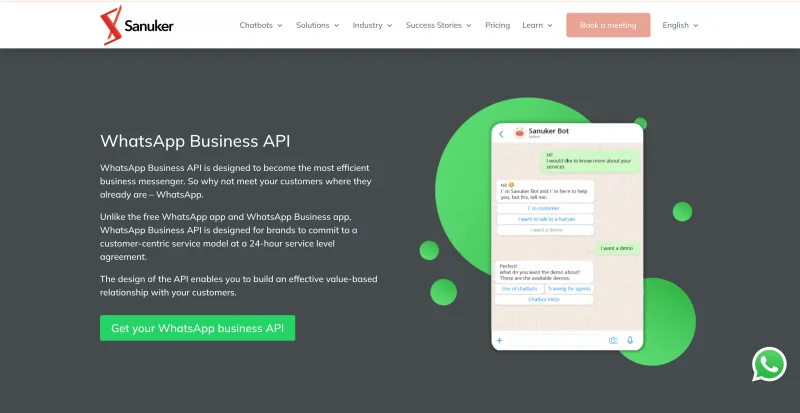Click the chat message input field
Viewport: 800px width, 413px height.
(554, 341)
